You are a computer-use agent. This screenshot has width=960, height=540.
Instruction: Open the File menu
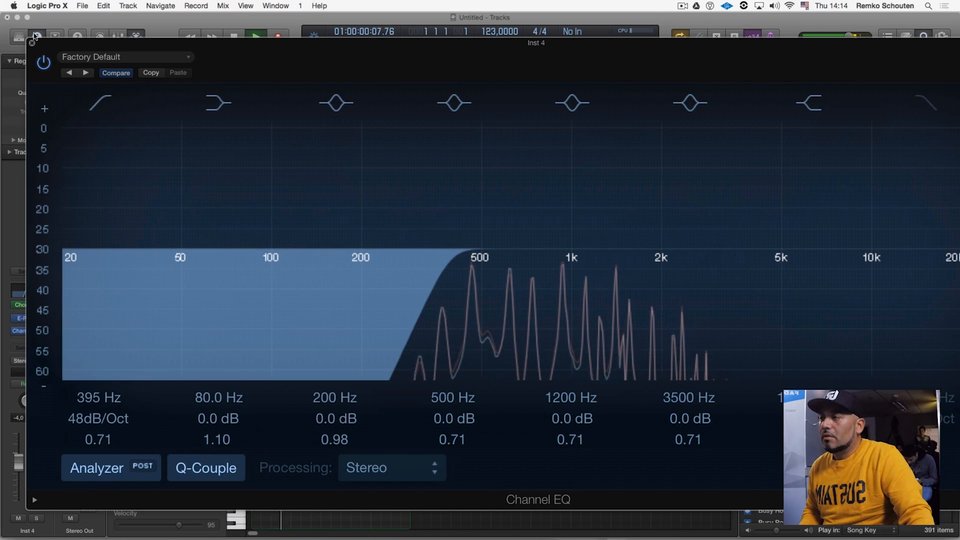pyautogui.click(x=82, y=6)
